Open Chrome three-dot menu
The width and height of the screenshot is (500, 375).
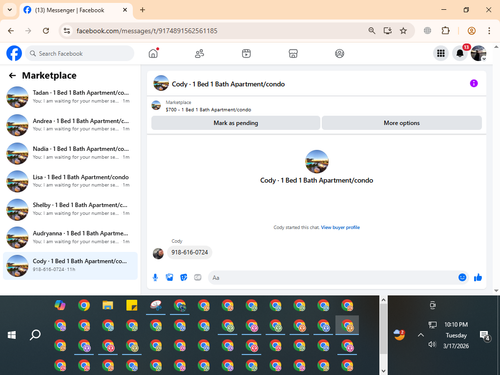(x=489, y=31)
